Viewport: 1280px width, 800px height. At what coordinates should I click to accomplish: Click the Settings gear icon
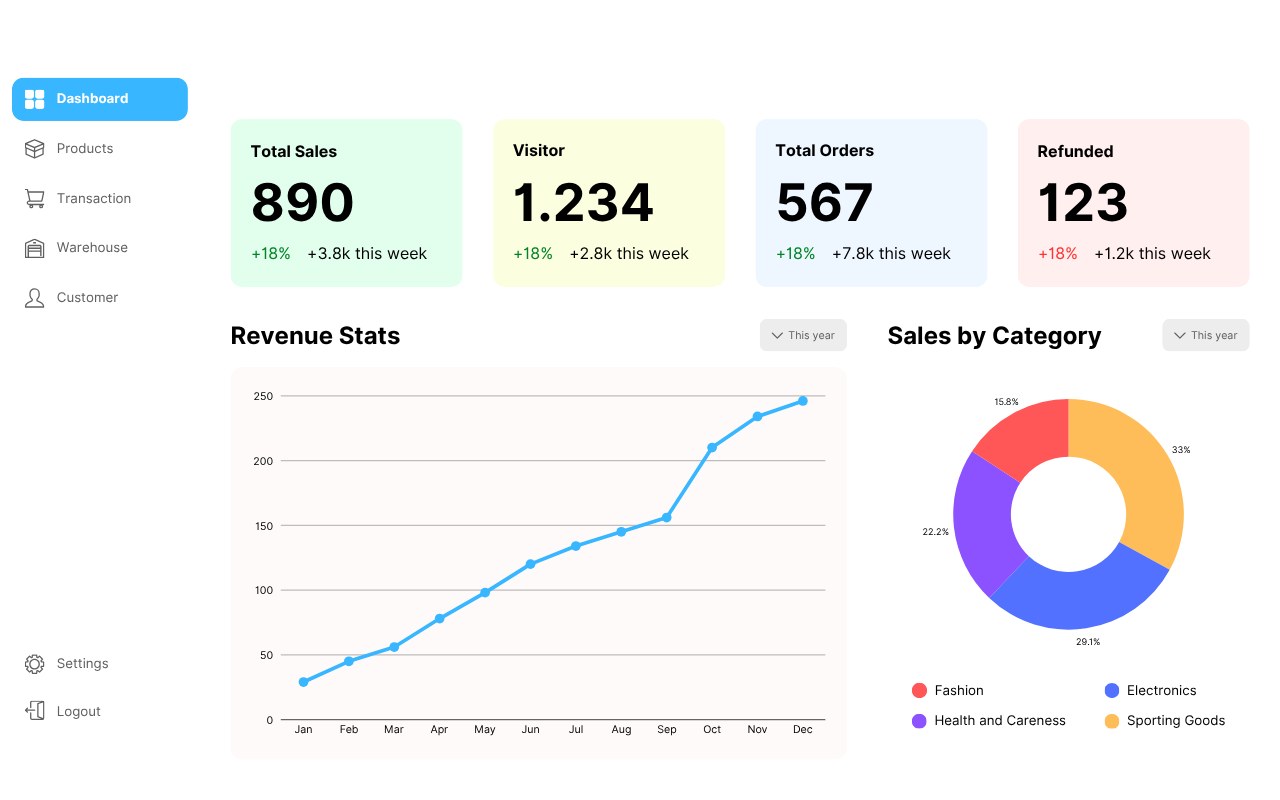tap(35, 664)
